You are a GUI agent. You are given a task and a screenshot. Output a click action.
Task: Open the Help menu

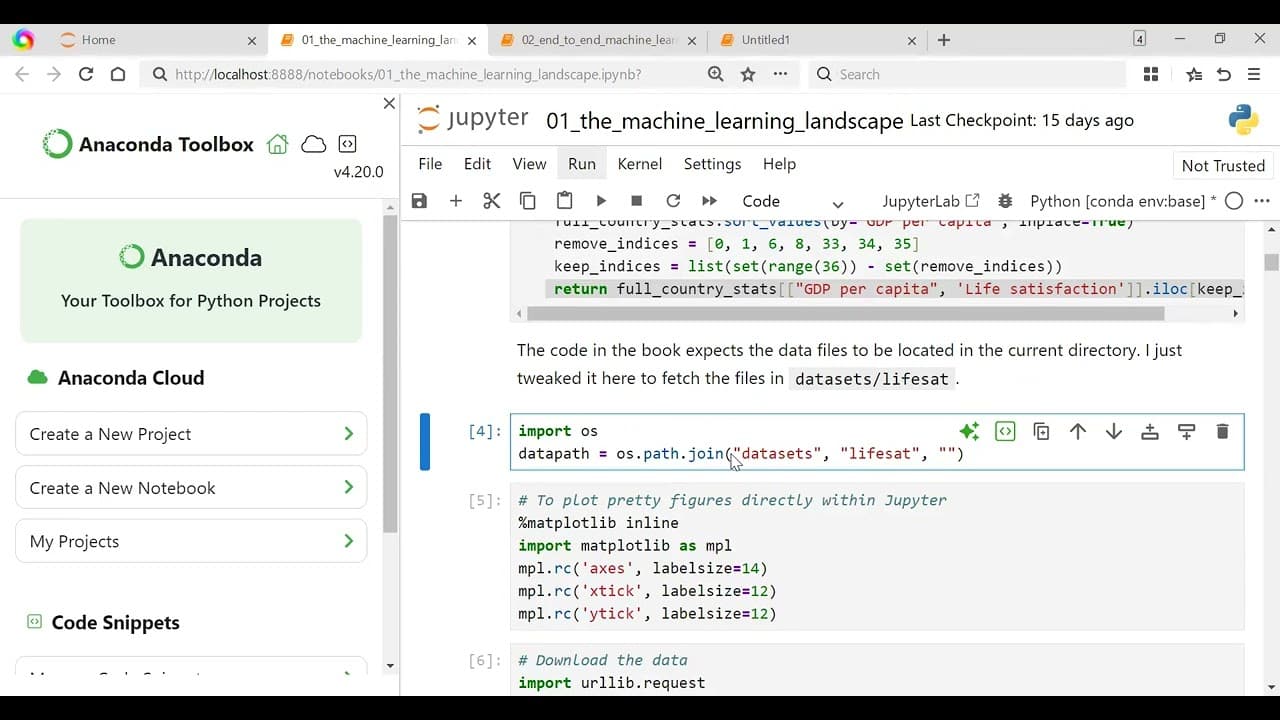tap(779, 164)
